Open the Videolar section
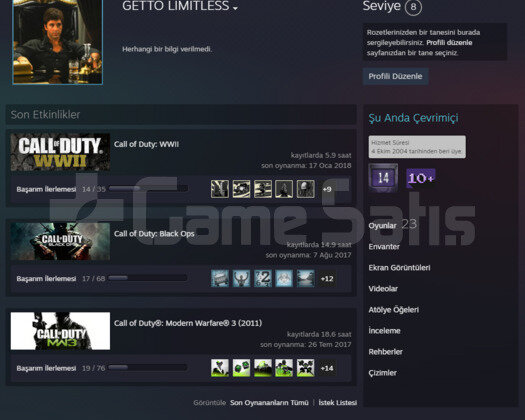The image size is (525, 420). point(383,289)
